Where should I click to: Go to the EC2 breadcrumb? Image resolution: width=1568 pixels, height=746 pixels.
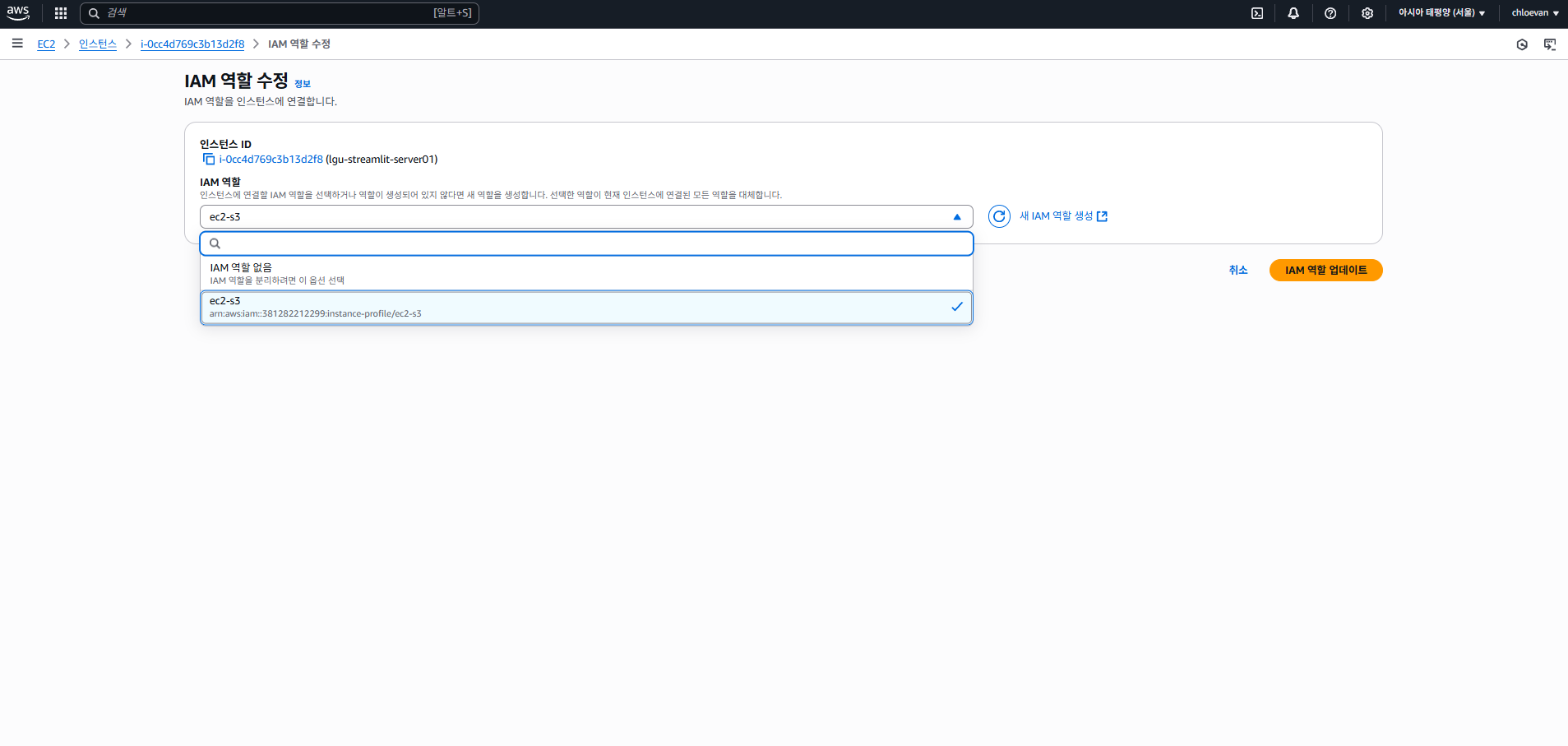coord(46,44)
